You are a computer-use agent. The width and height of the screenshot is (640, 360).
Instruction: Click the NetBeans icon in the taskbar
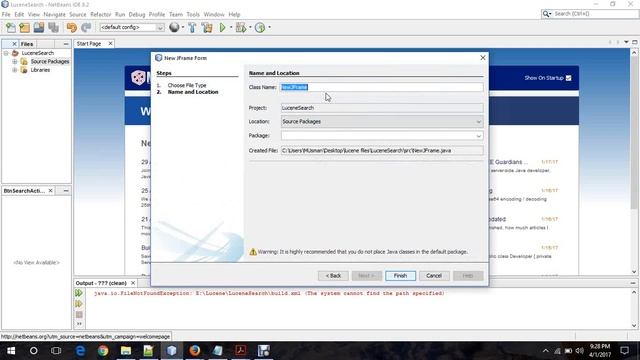(x=172, y=351)
